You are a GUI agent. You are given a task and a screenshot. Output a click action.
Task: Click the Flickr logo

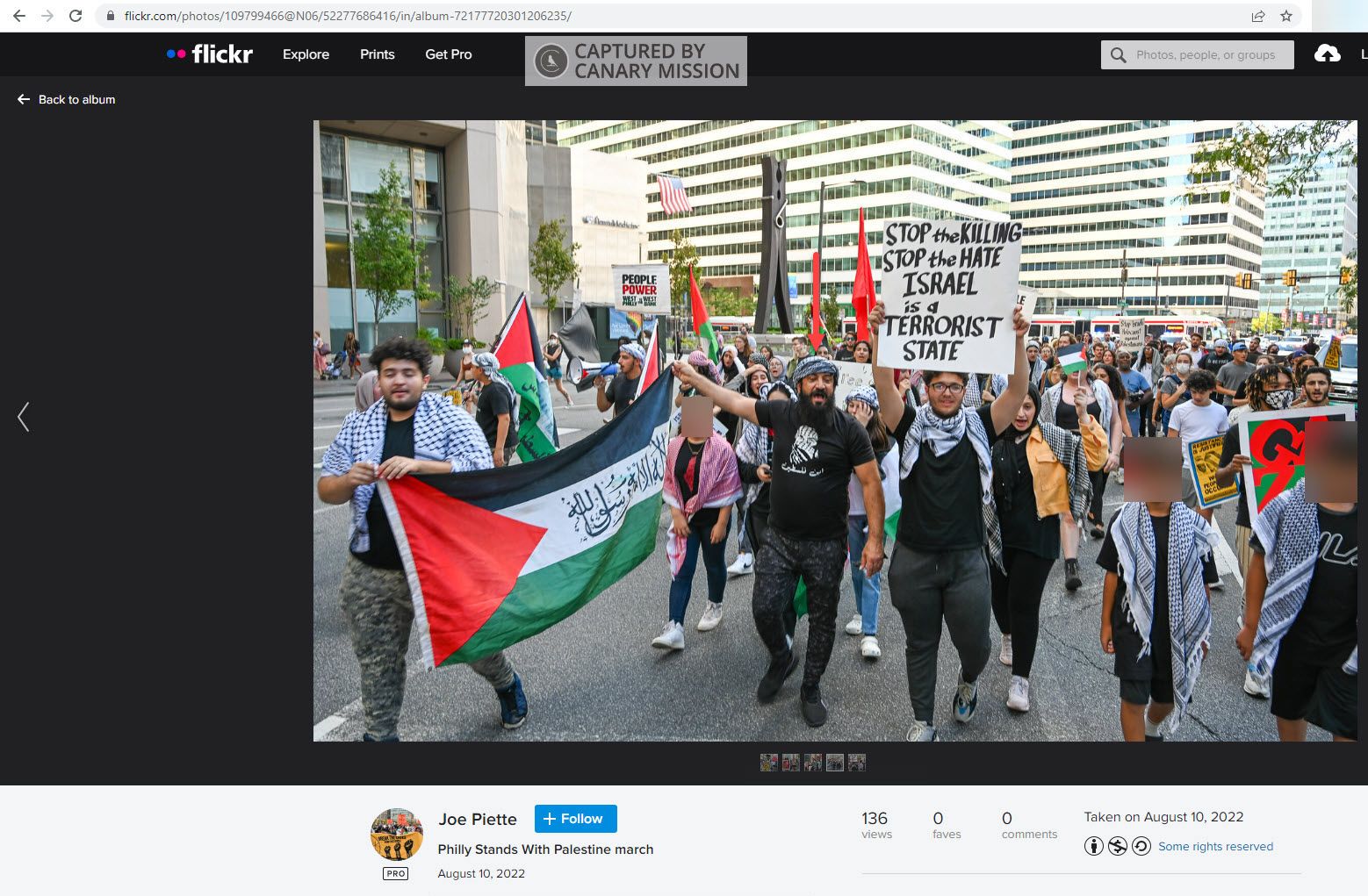[210, 54]
